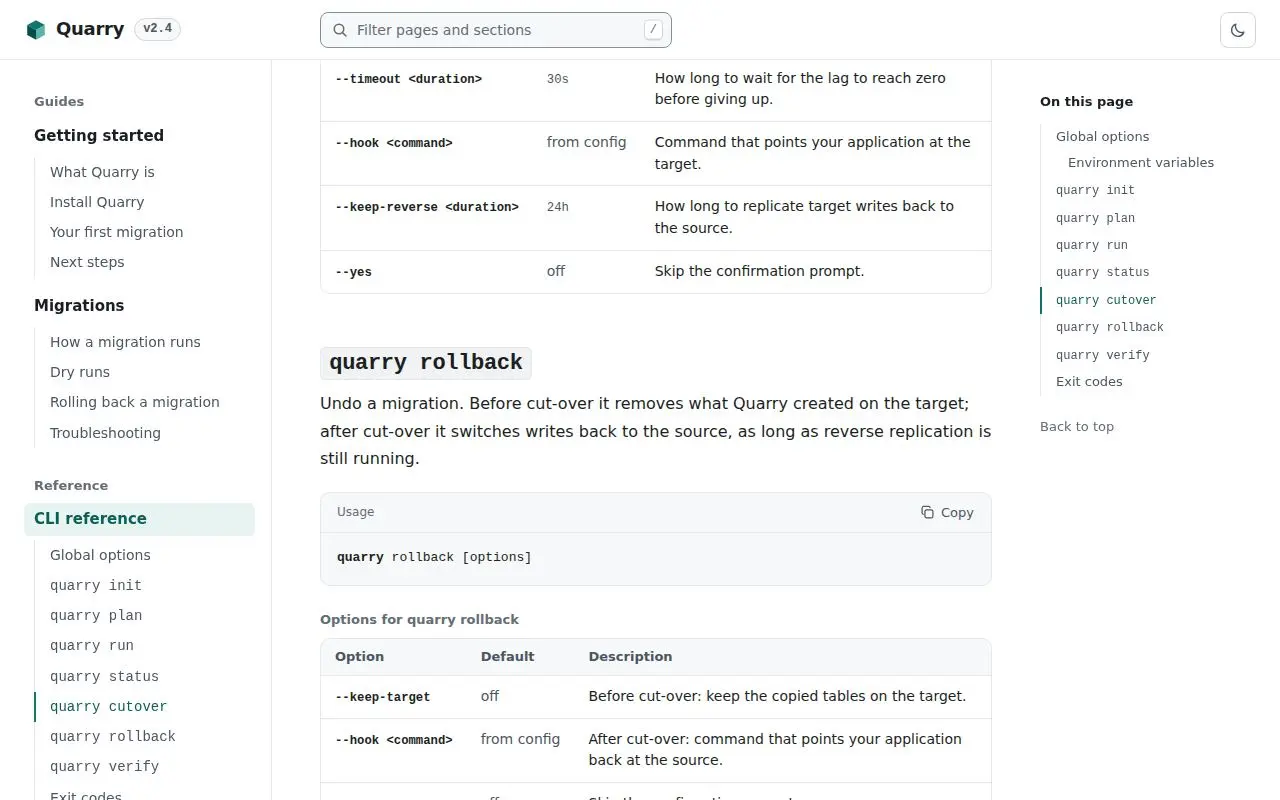Go to Your first migration page
Image resolution: width=1280 pixels, height=800 pixels.
coord(117,232)
